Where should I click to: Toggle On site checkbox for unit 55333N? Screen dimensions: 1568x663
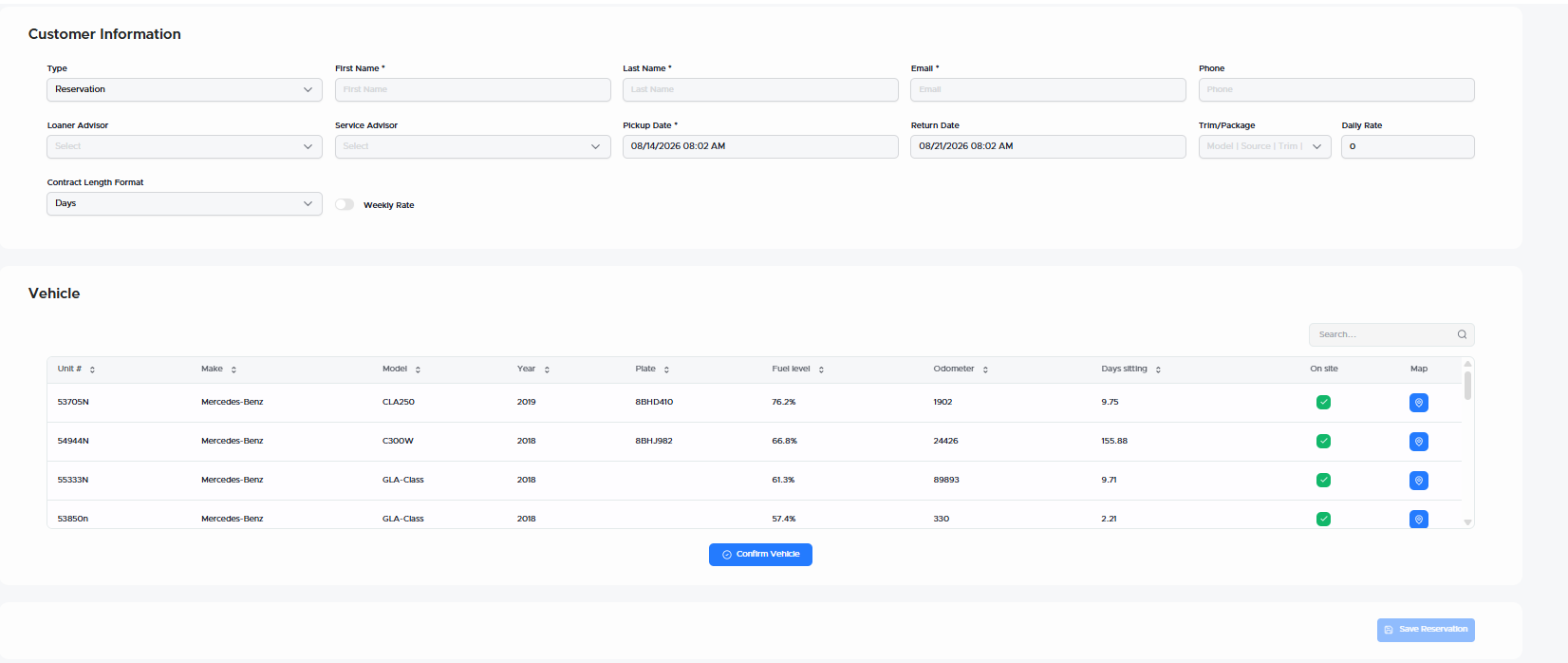point(1323,481)
